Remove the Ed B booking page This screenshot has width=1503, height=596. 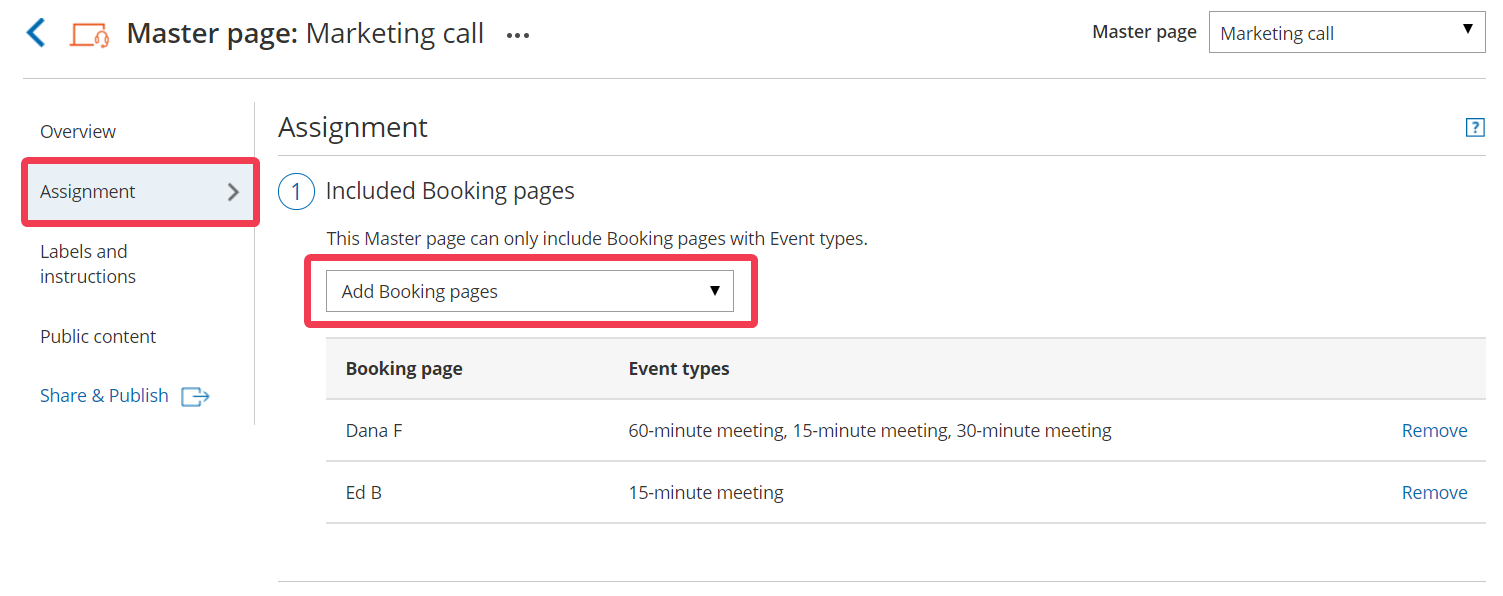click(1434, 493)
